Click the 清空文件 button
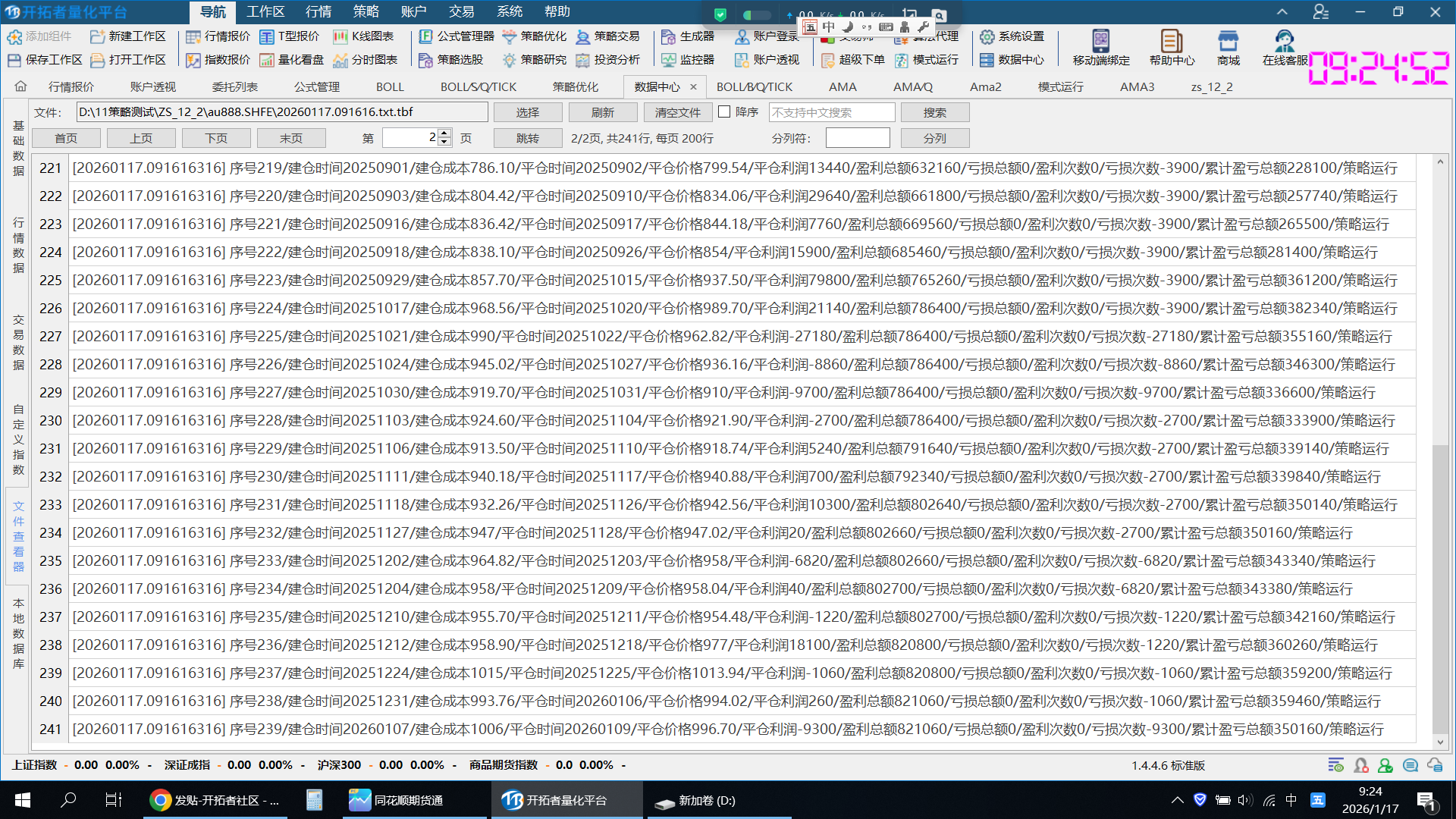 pos(677,112)
